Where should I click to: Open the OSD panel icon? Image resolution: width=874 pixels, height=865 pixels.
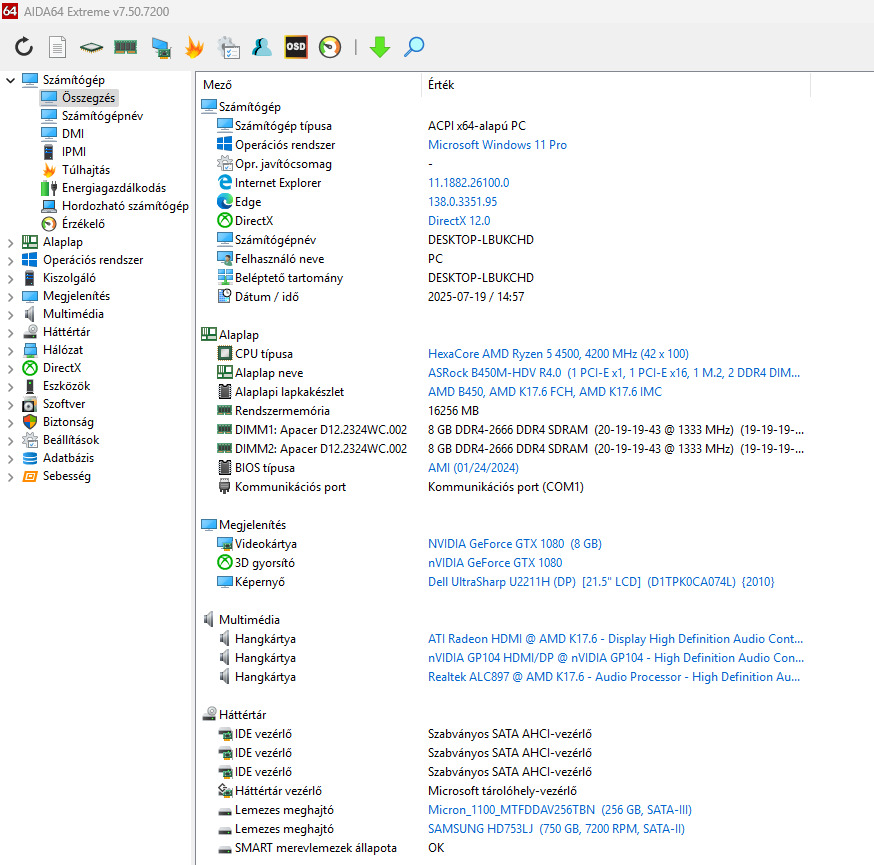click(295, 47)
